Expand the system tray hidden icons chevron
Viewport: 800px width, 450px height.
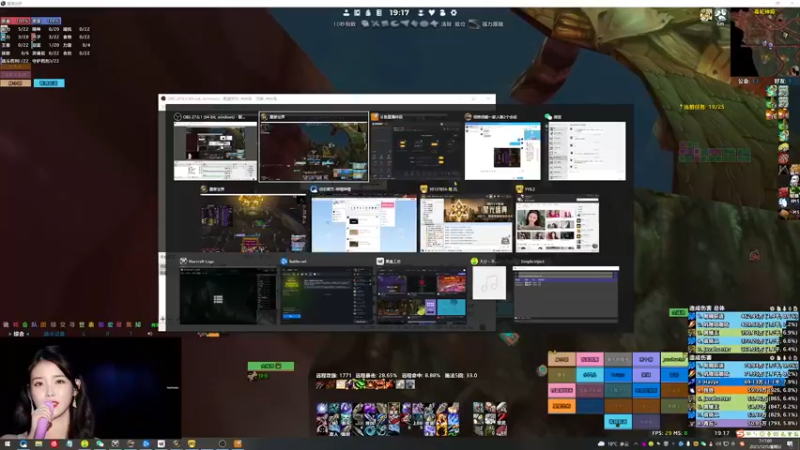click(x=636, y=444)
